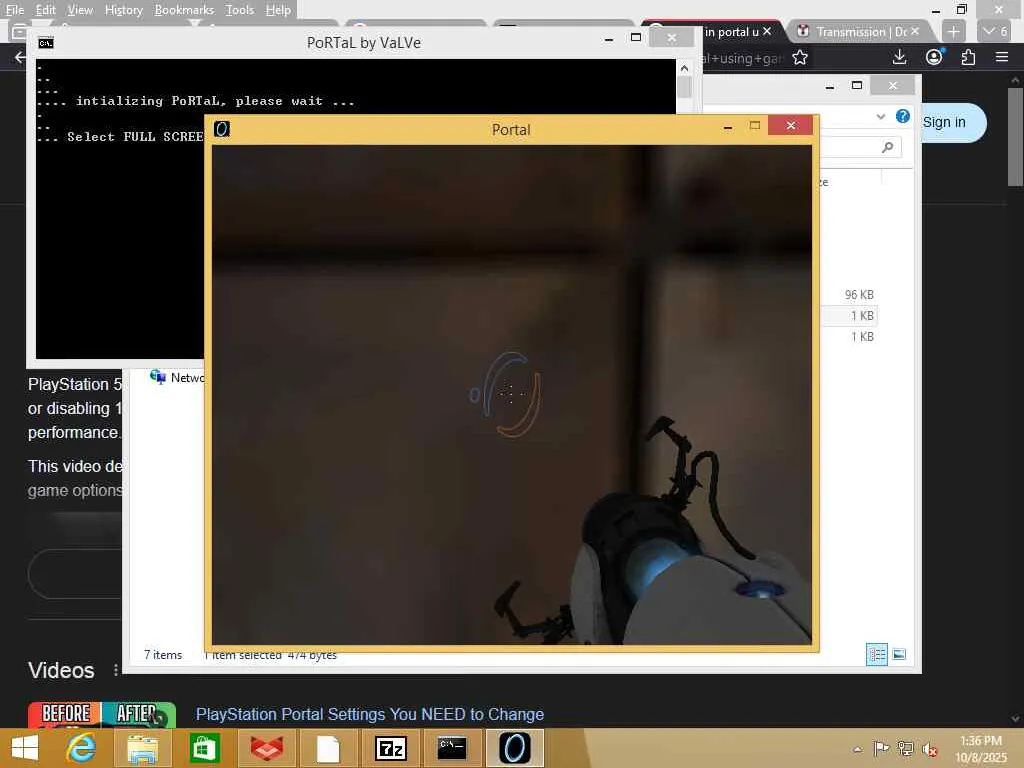The height and width of the screenshot is (768, 1024).
Task: Open Firefox extensions puzzle icon
Action: pos(968,57)
